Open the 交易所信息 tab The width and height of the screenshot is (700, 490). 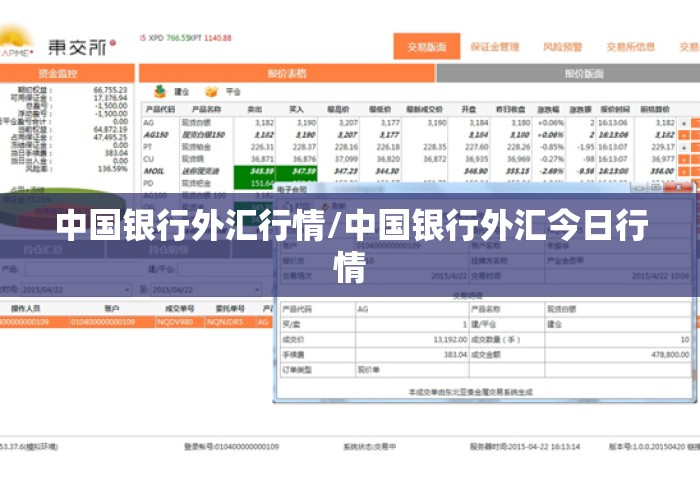(x=630, y=46)
